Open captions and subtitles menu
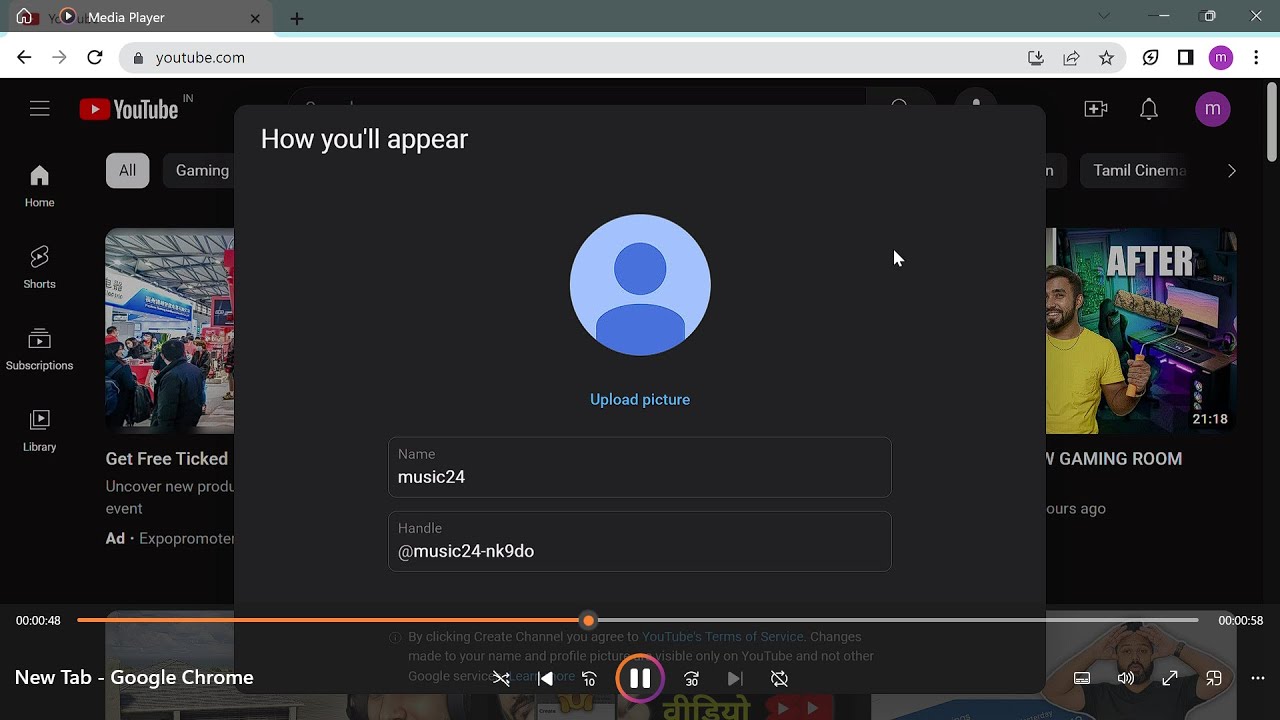This screenshot has height=720, width=1280. pos(1082,678)
